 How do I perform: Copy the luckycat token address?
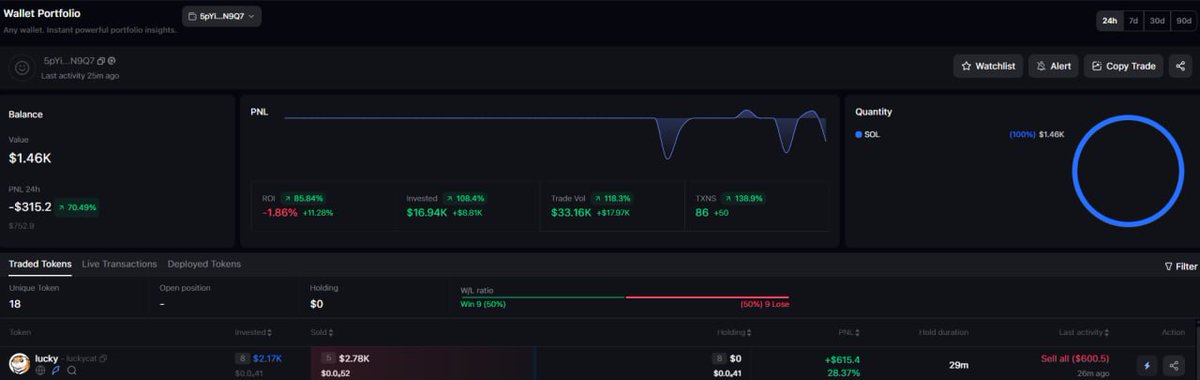click(x=103, y=358)
